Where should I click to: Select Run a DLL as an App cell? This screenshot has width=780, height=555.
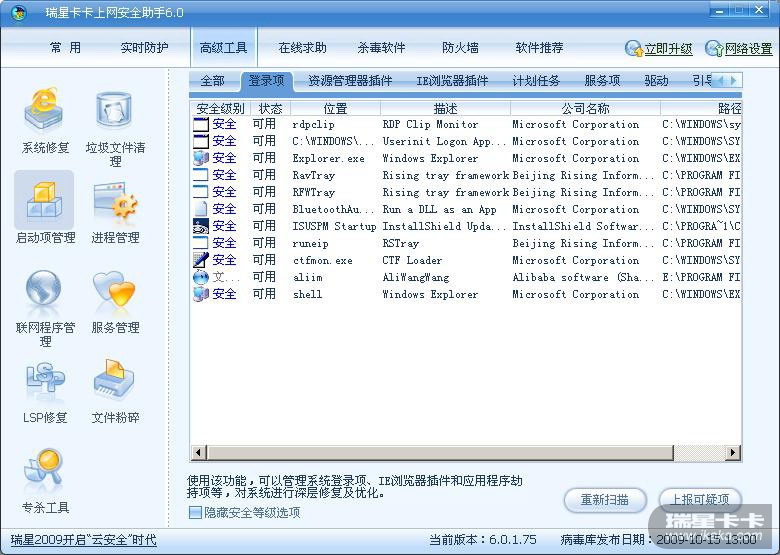pos(439,209)
